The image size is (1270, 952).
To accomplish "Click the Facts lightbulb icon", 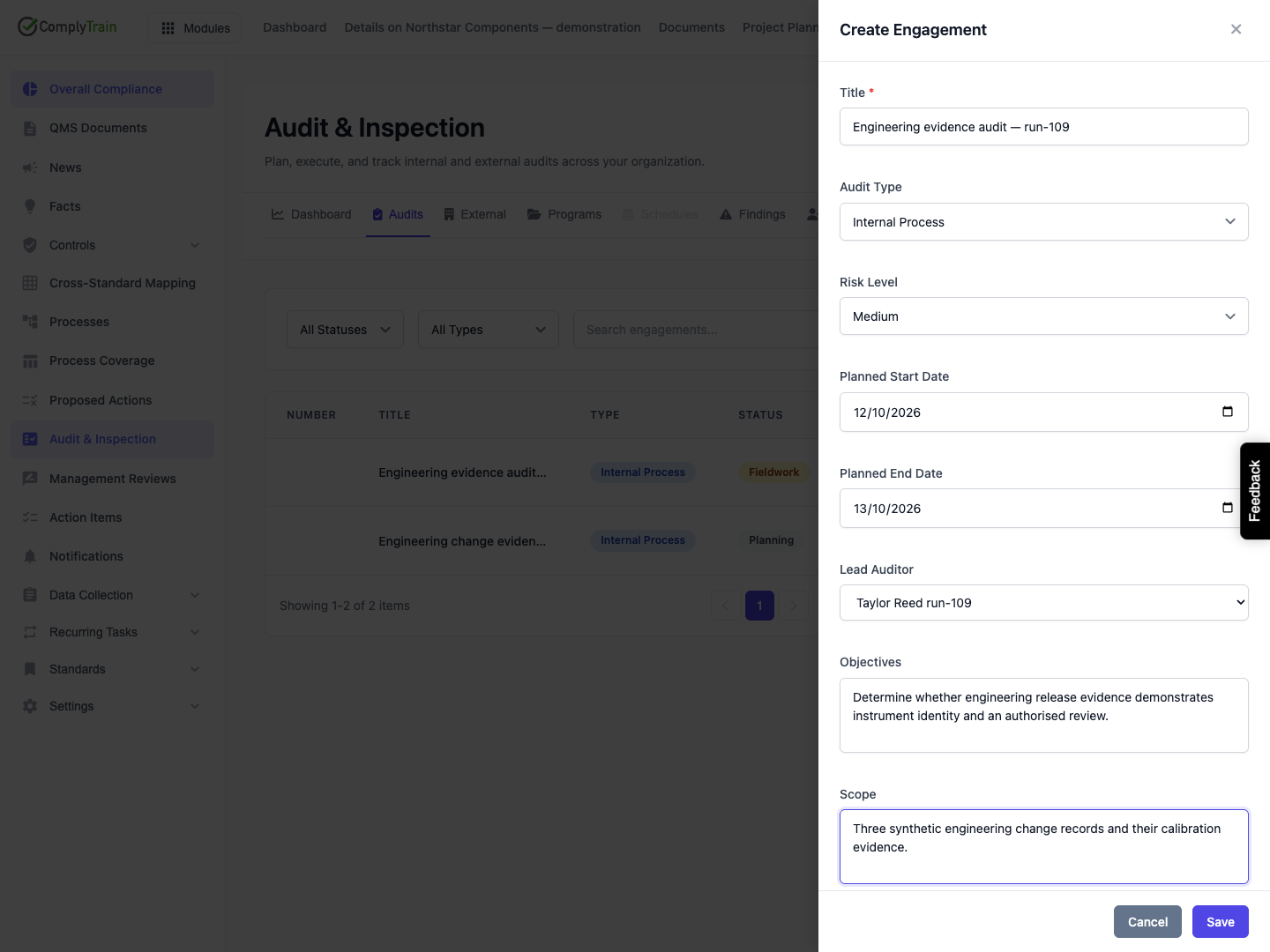I will click(x=30, y=206).
